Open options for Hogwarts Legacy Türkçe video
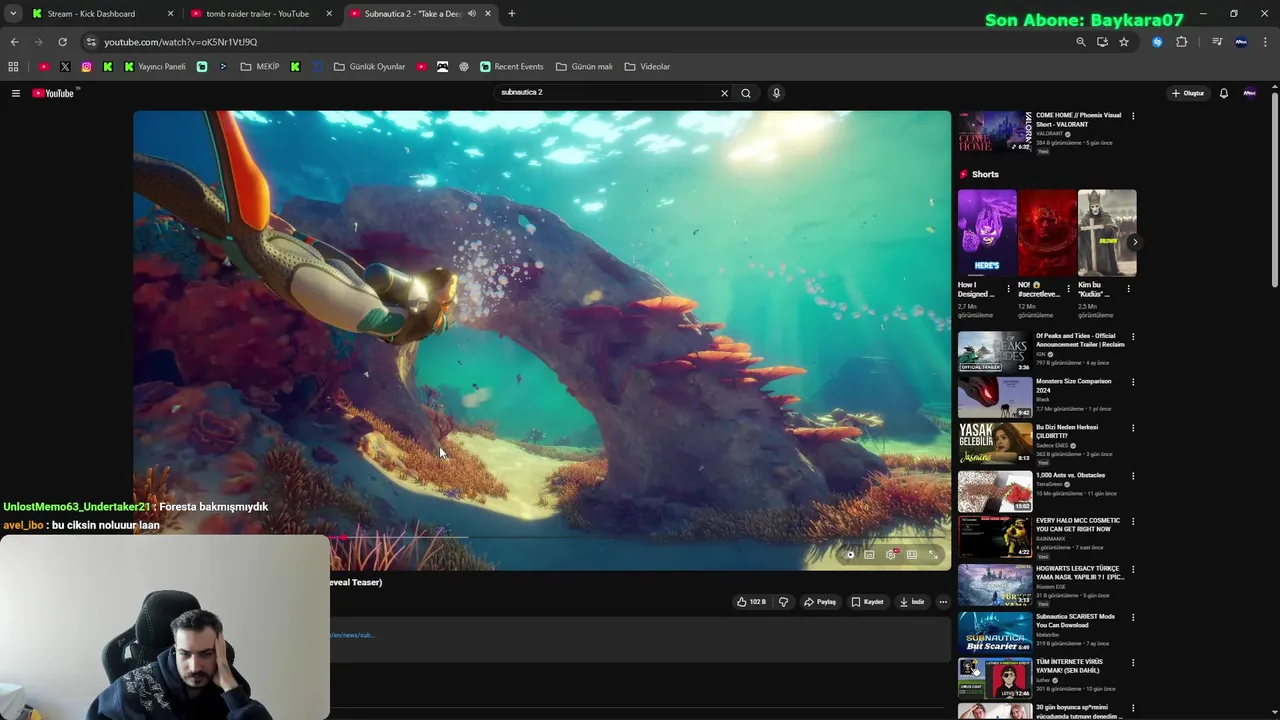This screenshot has width=1280, height=720. [1133, 570]
